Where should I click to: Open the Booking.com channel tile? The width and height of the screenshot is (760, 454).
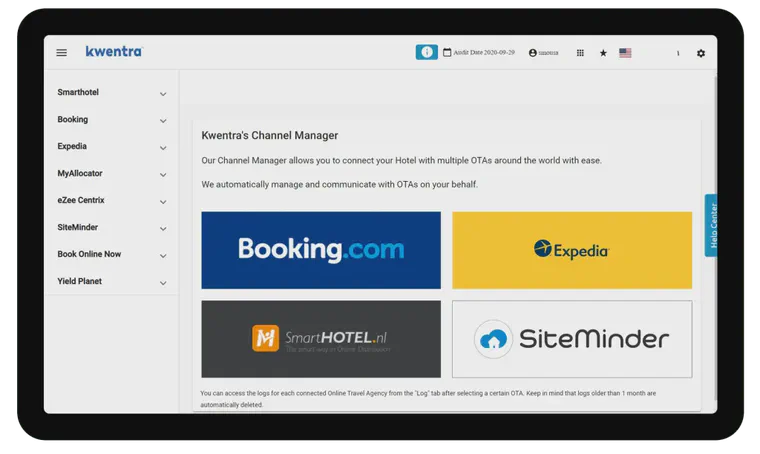click(321, 250)
